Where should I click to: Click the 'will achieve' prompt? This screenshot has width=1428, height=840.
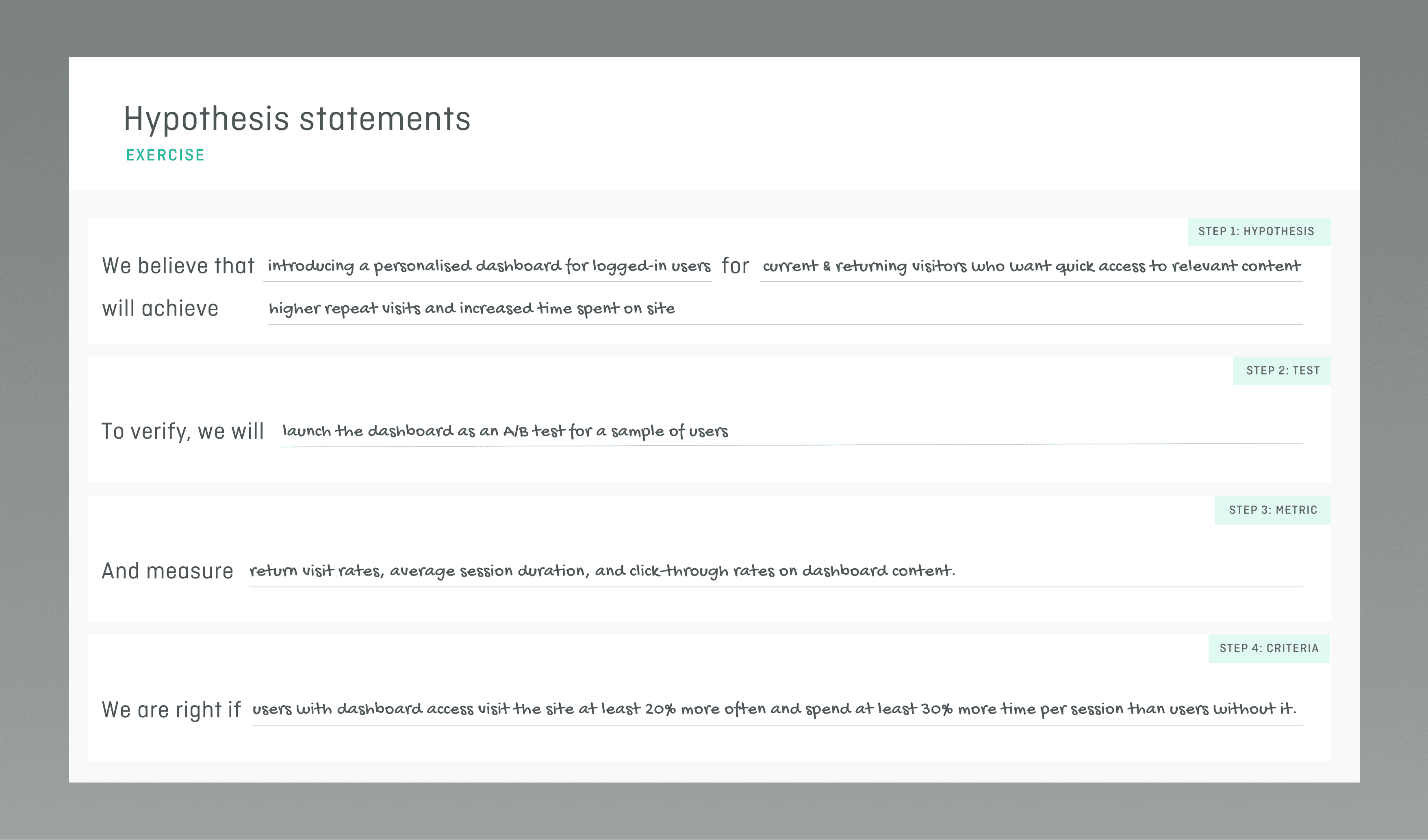click(160, 309)
